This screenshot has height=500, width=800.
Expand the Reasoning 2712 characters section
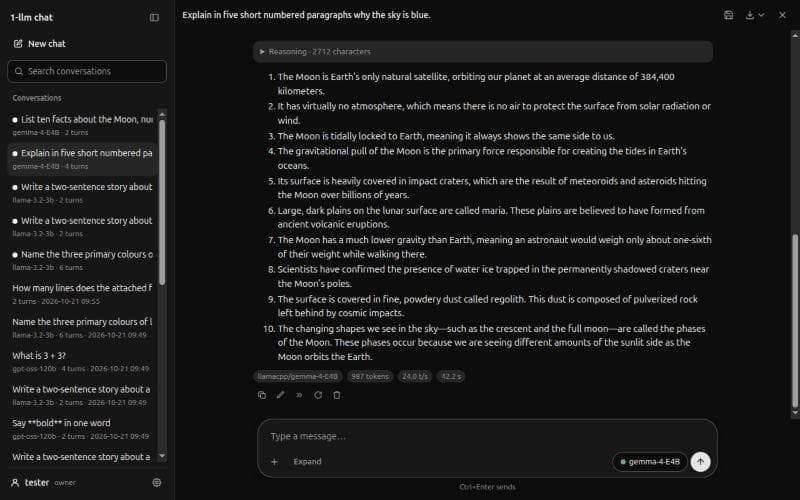click(x=483, y=52)
